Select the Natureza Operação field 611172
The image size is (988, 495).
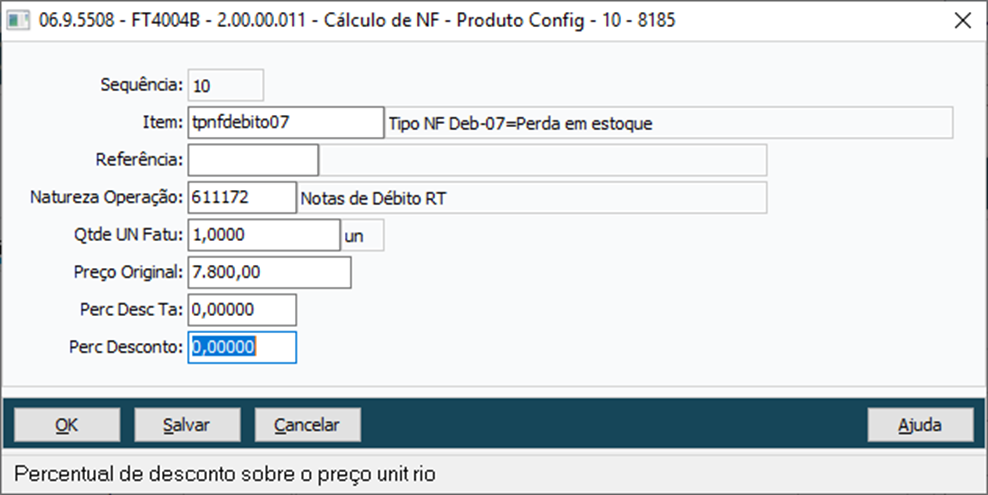(x=241, y=198)
